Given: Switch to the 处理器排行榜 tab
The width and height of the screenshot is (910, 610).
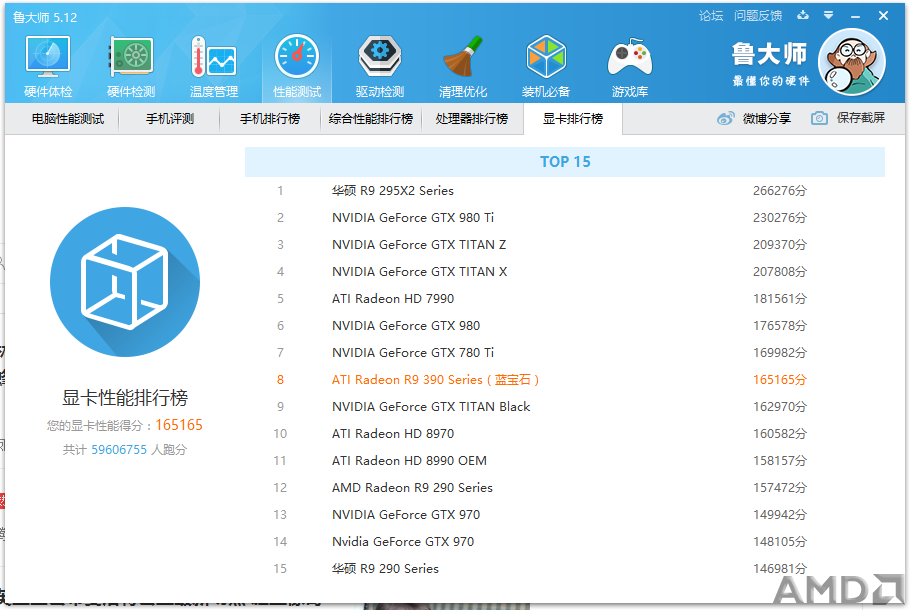Looking at the screenshot, I should coord(472,118).
